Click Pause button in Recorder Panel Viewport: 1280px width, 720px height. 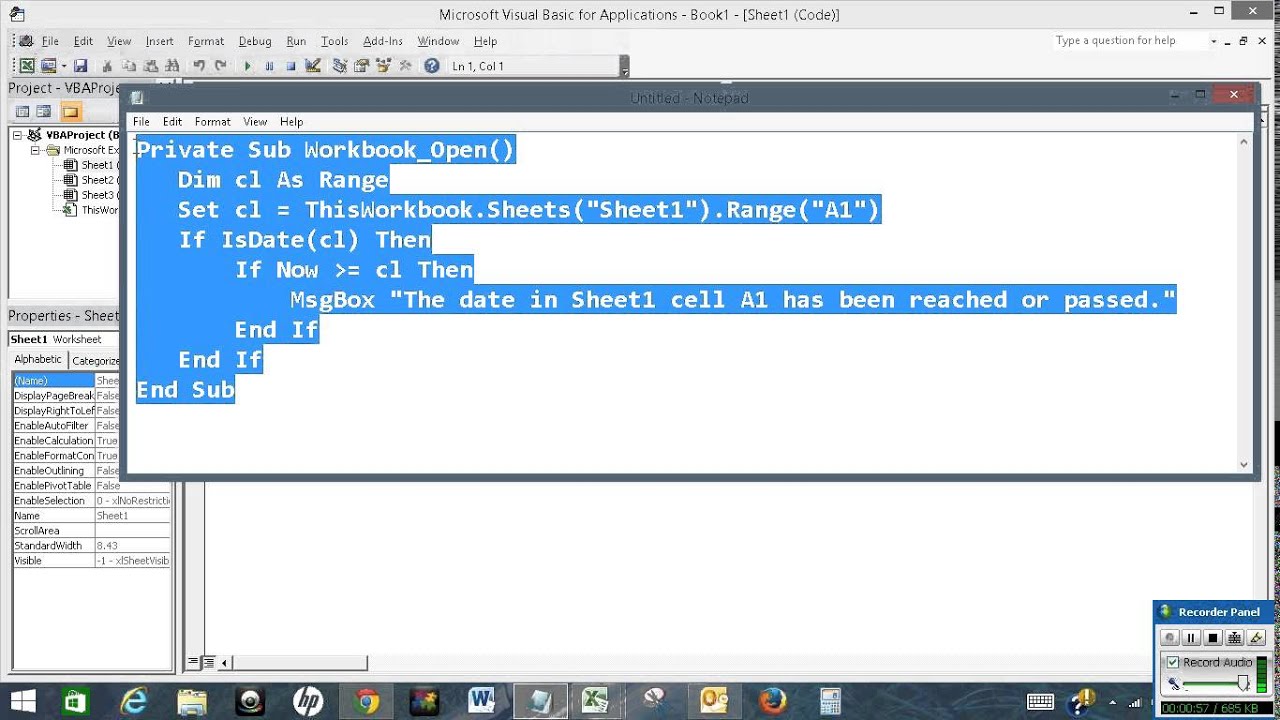coord(1191,638)
